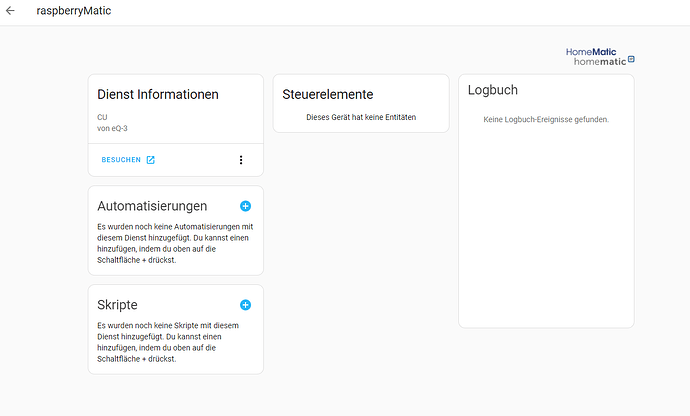Click the Steuerelemente heading

[x=327, y=94]
